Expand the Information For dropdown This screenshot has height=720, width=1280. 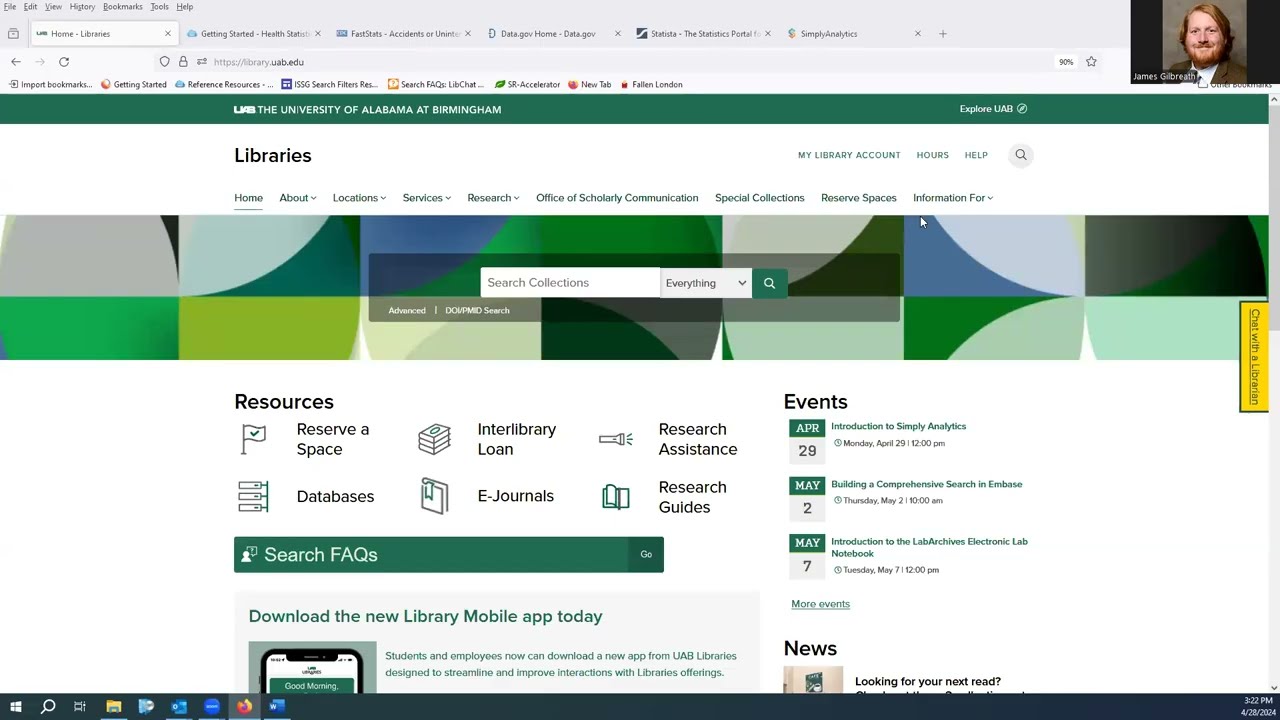click(x=953, y=198)
